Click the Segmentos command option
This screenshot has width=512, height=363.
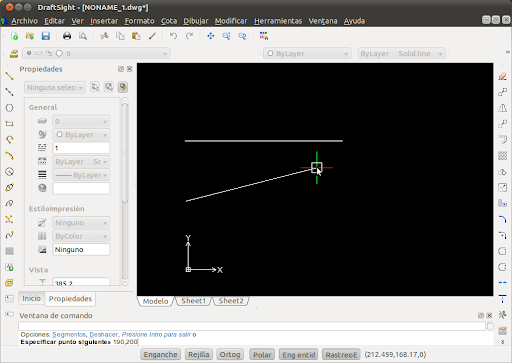(69, 334)
